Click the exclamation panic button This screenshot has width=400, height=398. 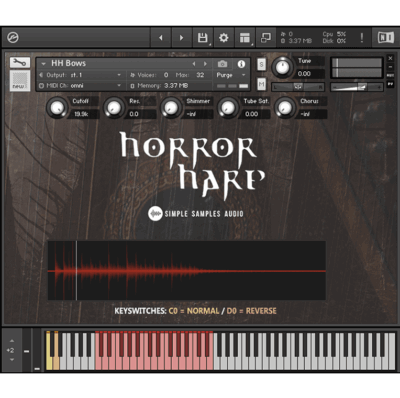click(x=362, y=38)
